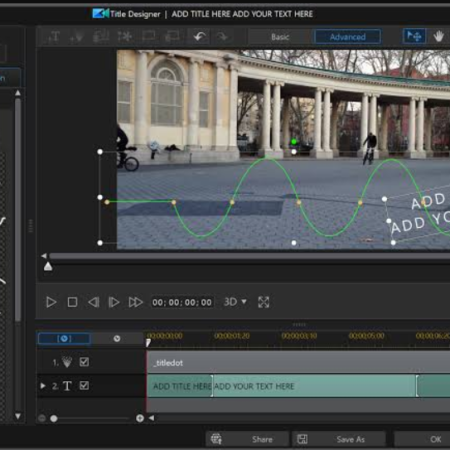
Task: Click the timeline scroll left arrow
Action: point(151,418)
